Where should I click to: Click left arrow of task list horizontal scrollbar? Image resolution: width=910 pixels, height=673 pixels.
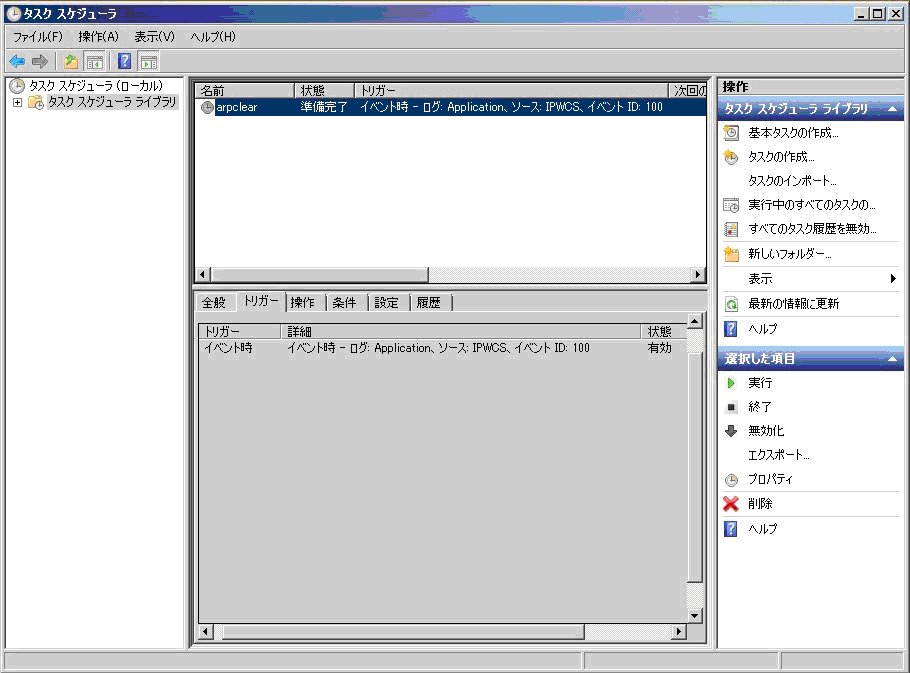point(203,274)
